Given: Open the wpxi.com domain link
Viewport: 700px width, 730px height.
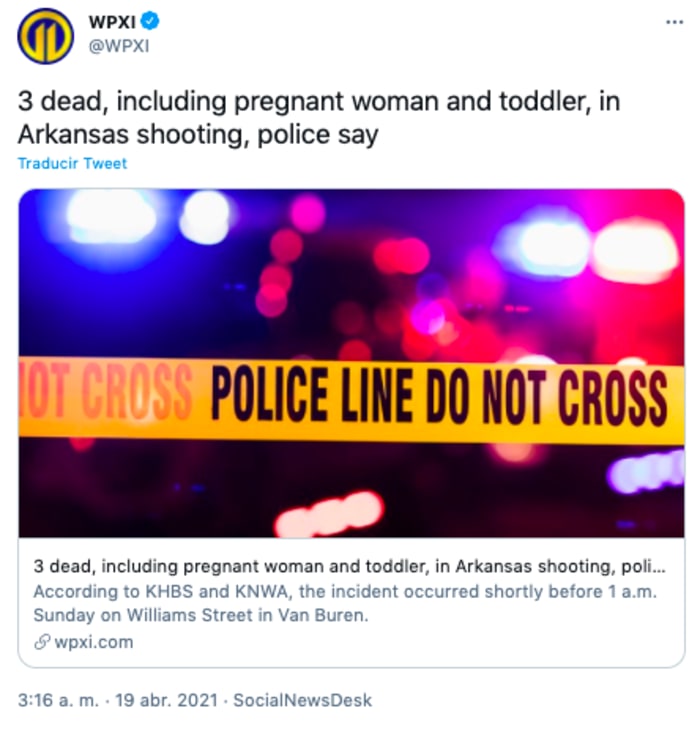Looking at the screenshot, I should [x=94, y=642].
